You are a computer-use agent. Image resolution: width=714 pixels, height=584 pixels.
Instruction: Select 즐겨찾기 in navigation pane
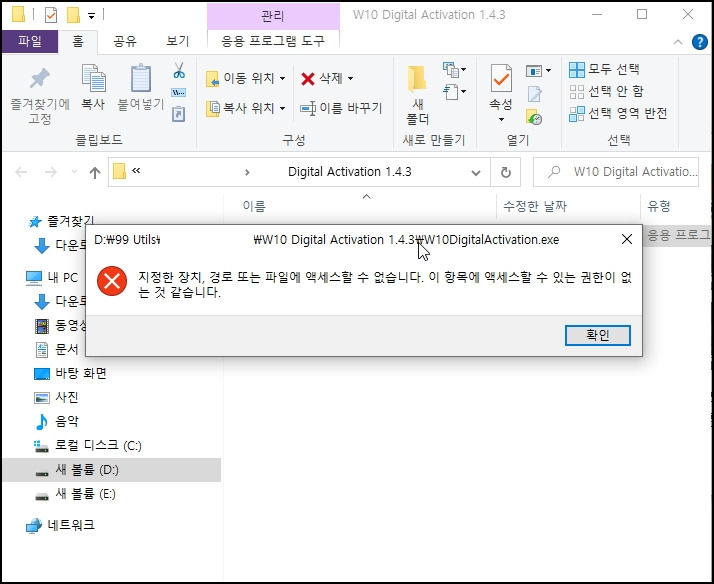click(61, 222)
